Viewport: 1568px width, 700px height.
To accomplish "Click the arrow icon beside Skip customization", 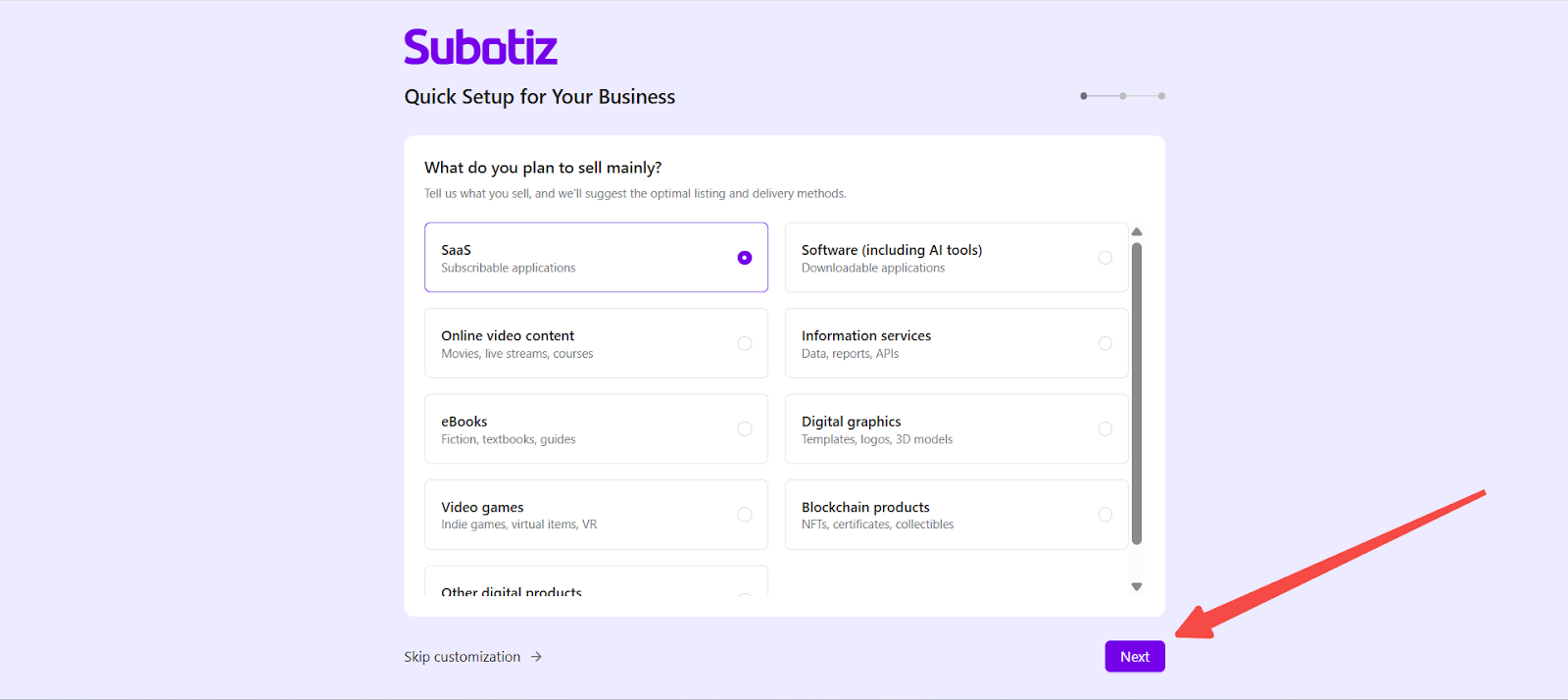I will pos(536,657).
